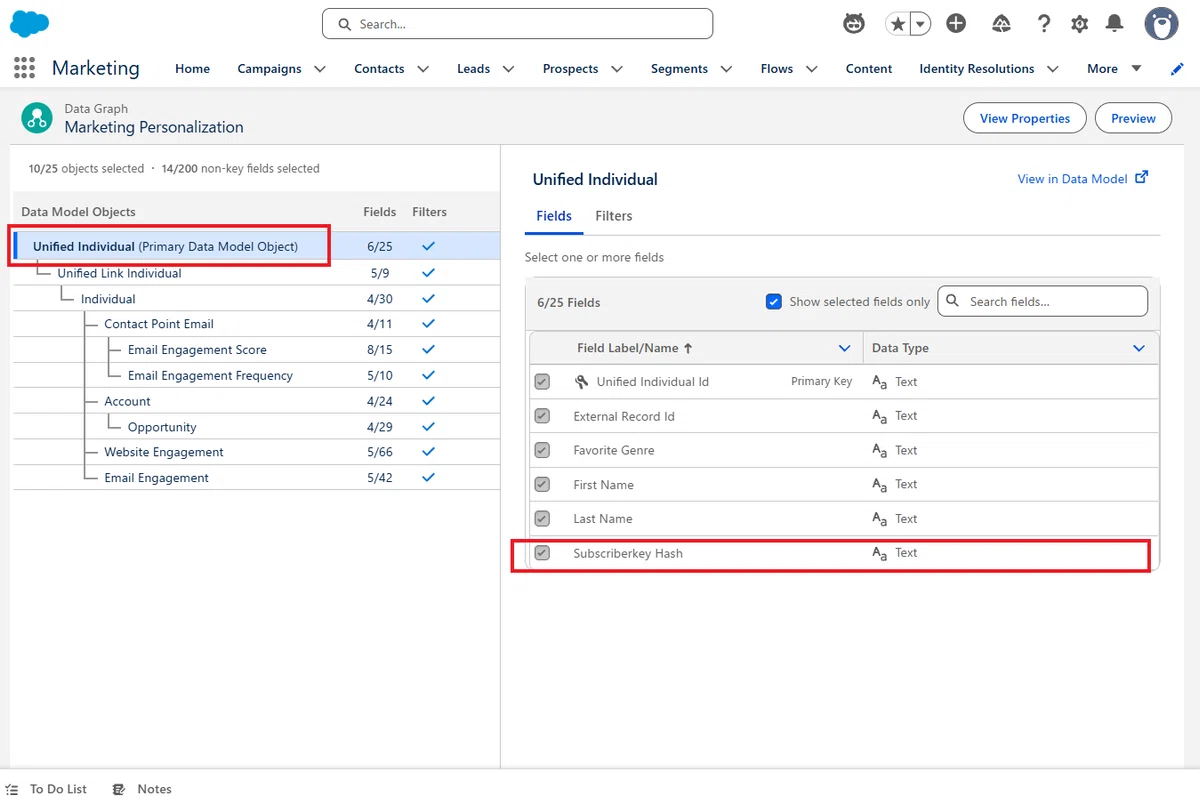Click the To Do List icon in the utility bar
The width and height of the screenshot is (1200, 804).
(x=12, y=789)
